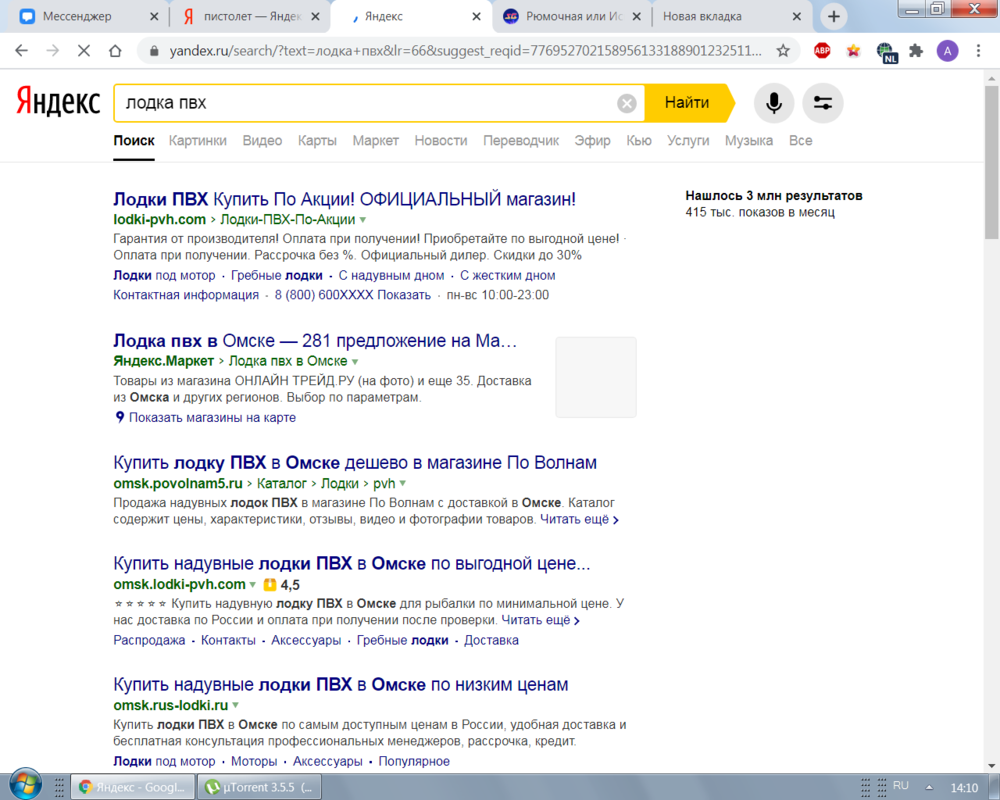Switch to the Переводчик tab
Screen dimensions: 1000x800
point(521,140)
